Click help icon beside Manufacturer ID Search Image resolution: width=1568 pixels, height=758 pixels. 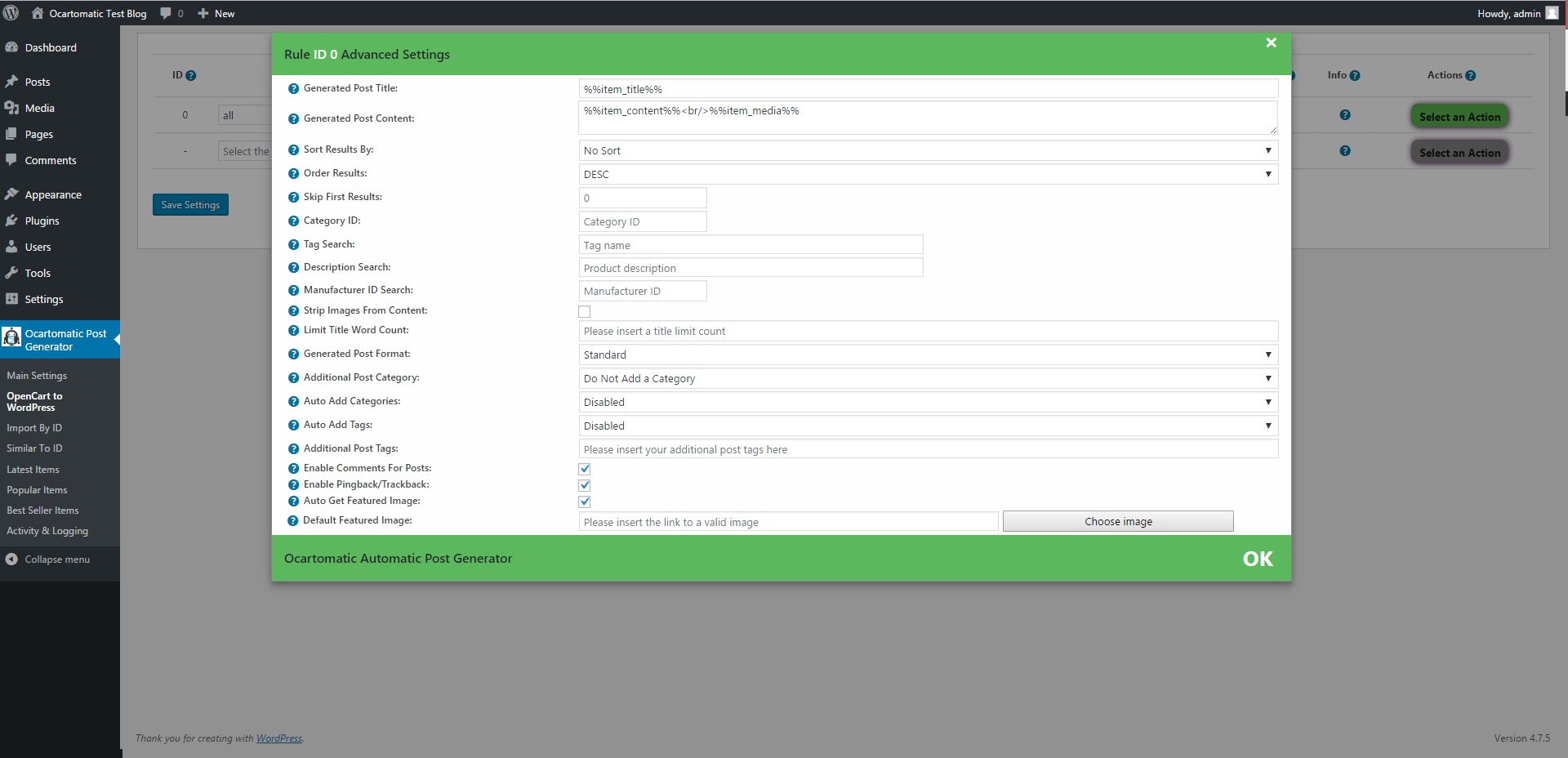(x=293, y=291)
